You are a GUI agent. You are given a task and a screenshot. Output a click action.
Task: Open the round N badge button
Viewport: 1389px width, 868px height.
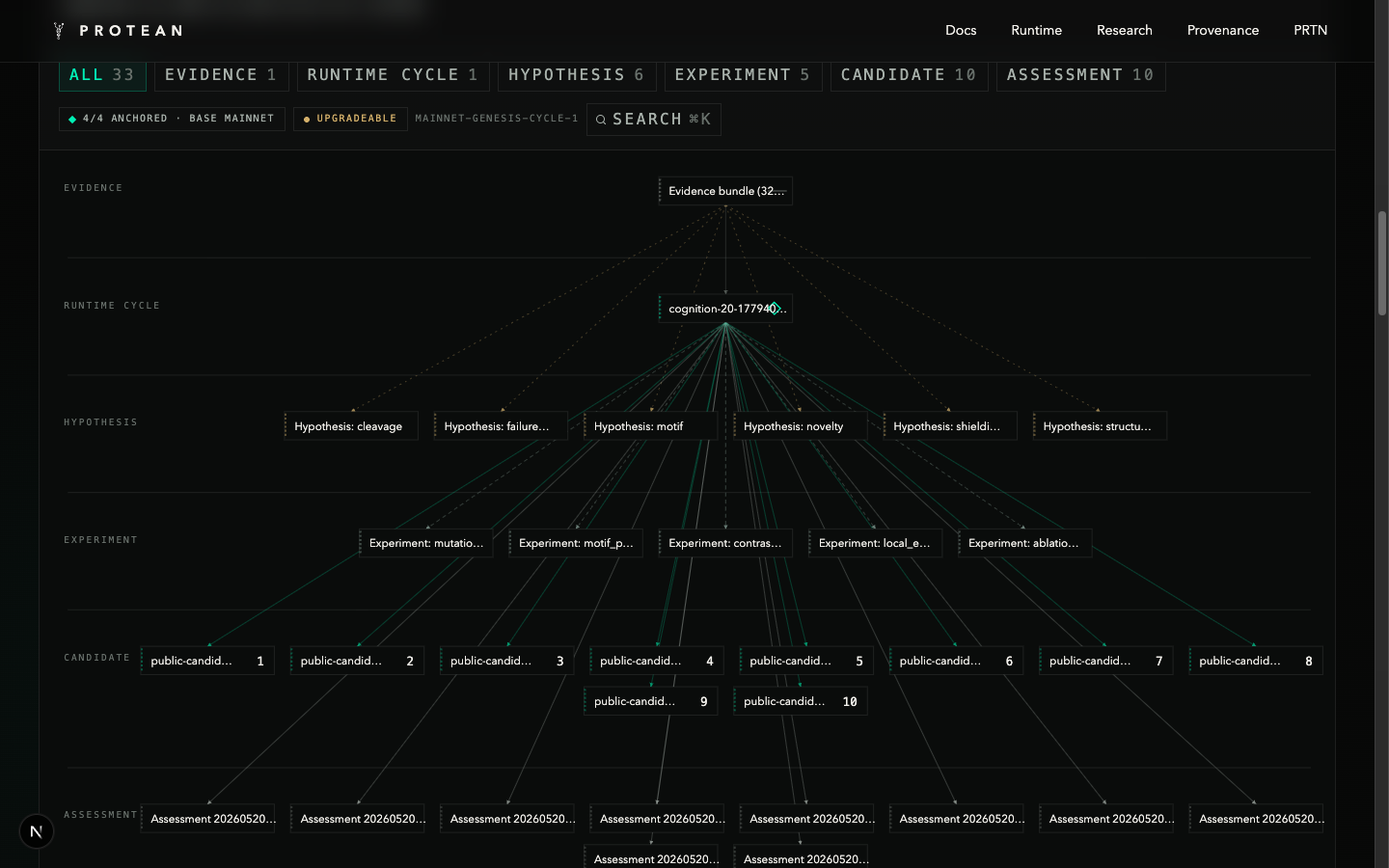pyautogui.click(x=37, y=831)
